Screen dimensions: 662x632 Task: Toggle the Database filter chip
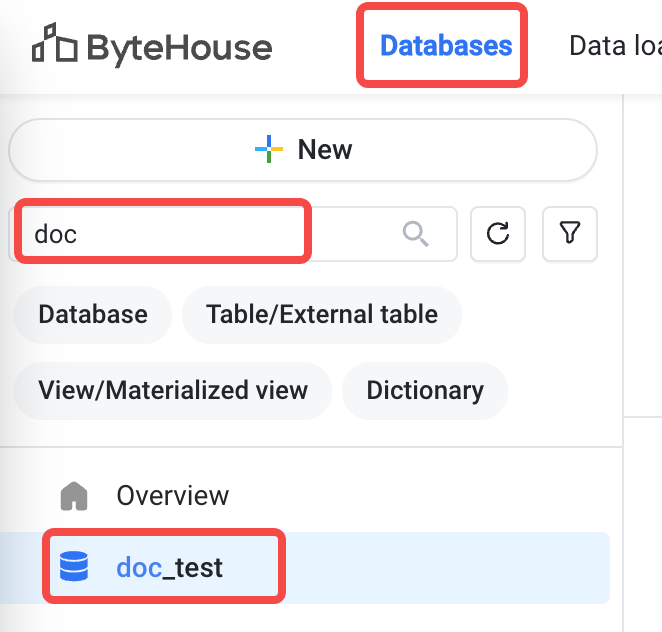[x=93, y=315]
